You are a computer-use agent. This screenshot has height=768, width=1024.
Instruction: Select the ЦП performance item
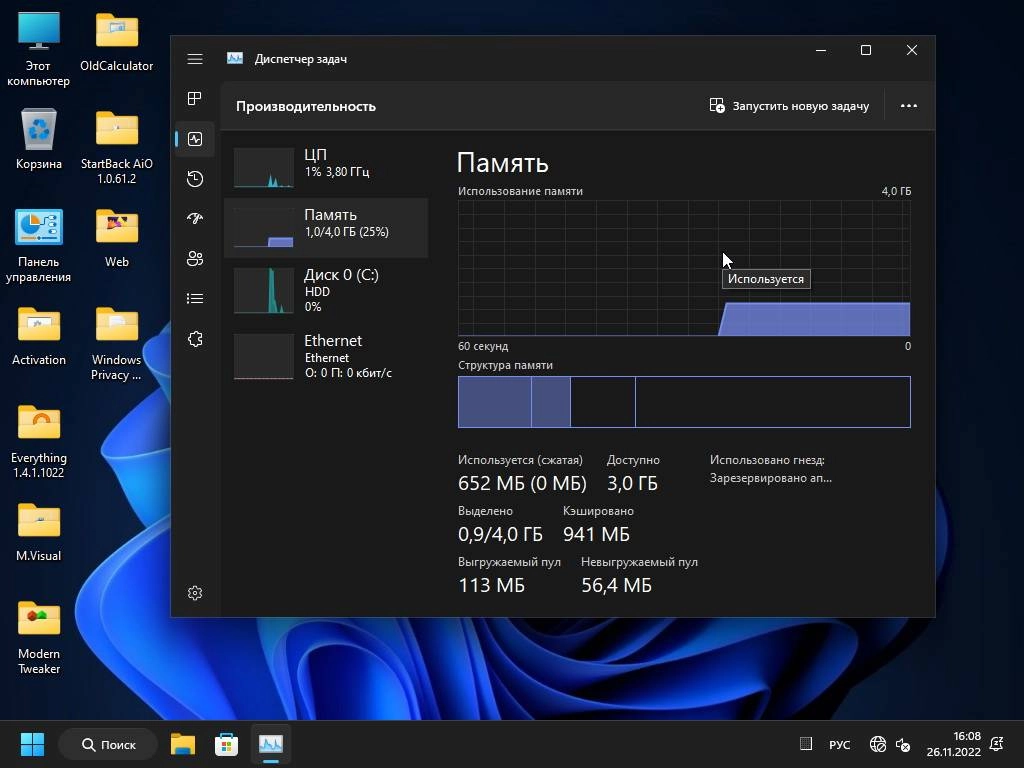(326, 167)
